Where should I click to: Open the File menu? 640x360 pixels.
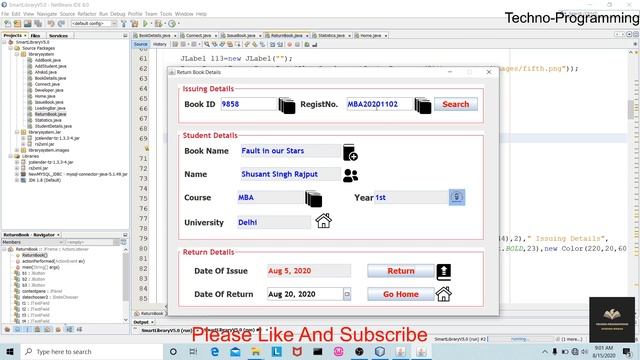(x=5, y=14)
